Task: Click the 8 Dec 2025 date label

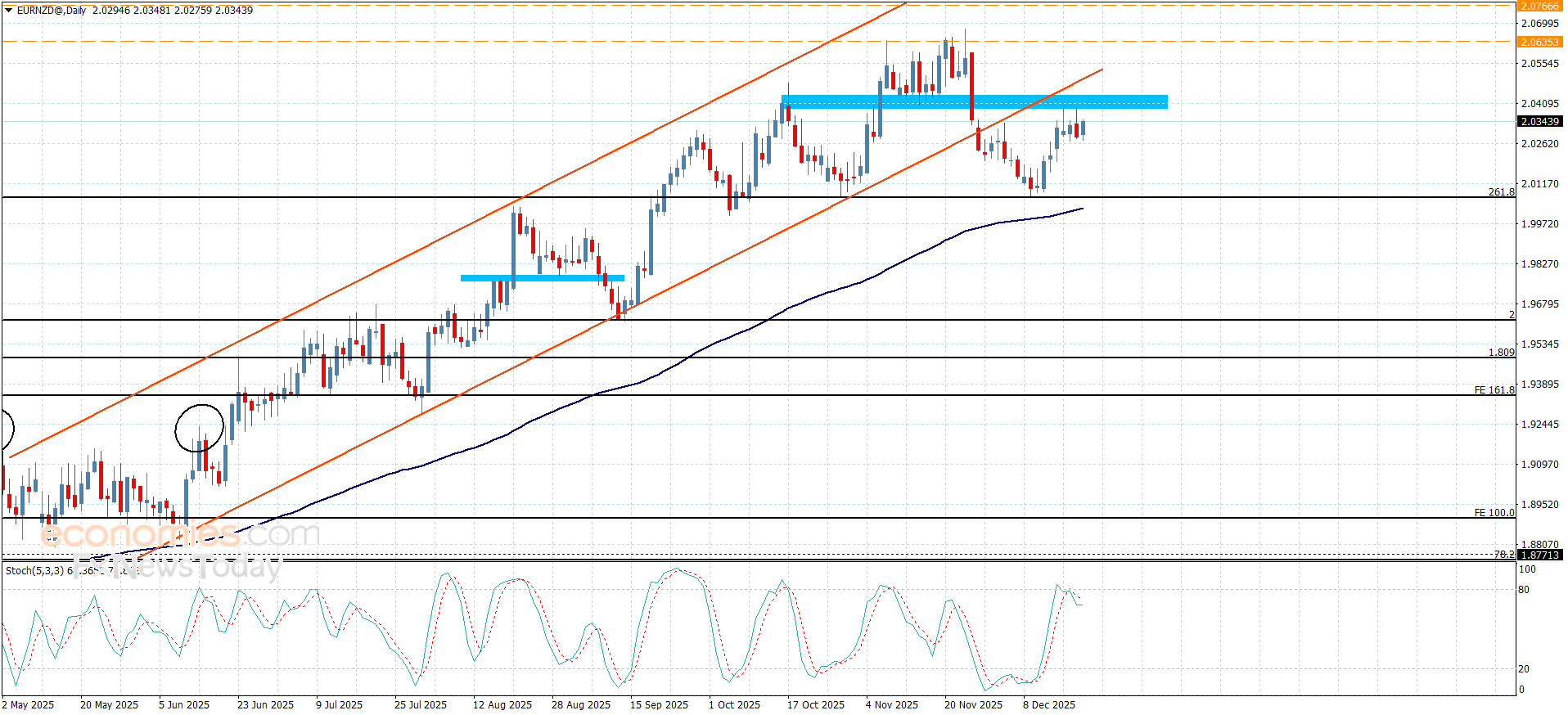Action: 1049,705
